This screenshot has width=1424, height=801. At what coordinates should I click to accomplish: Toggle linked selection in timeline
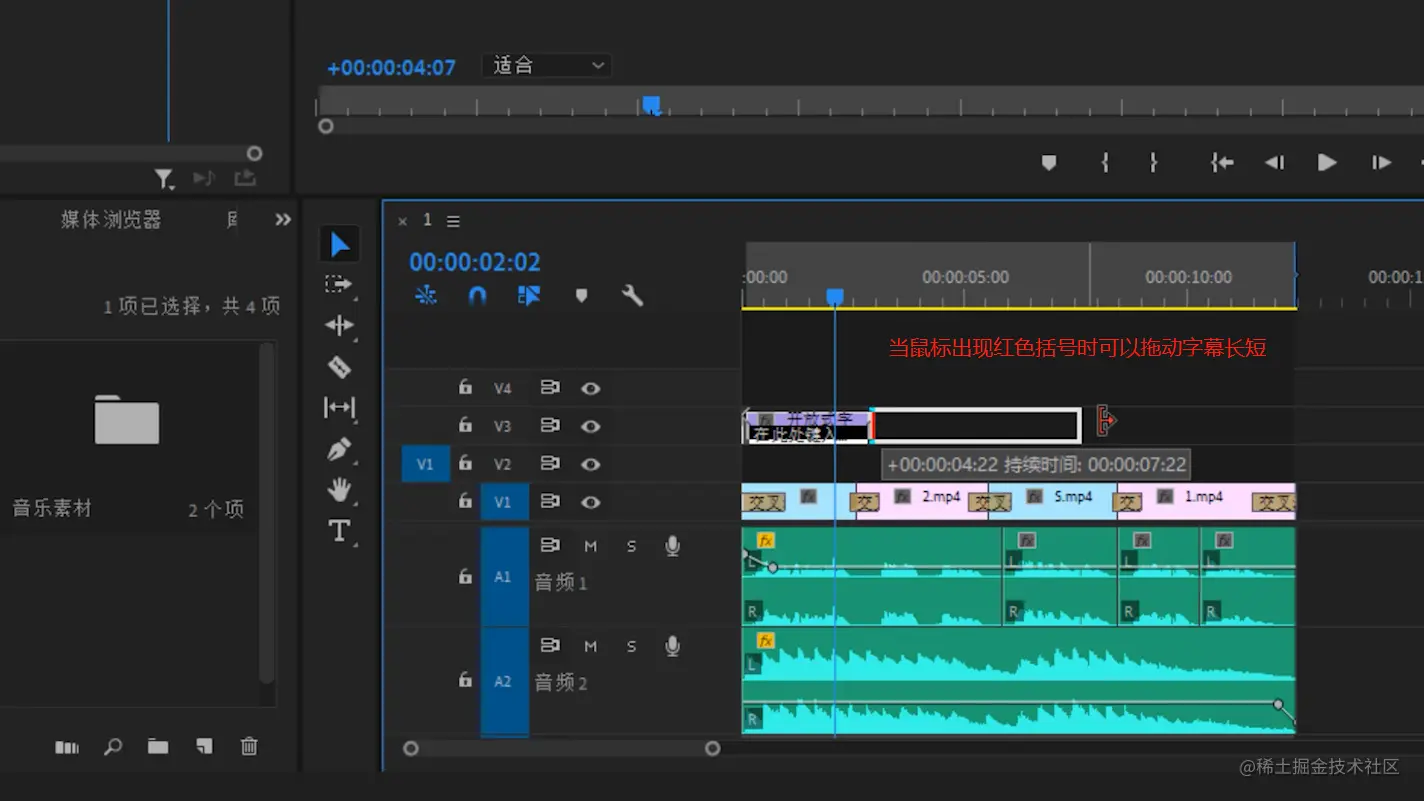point(529,295)
